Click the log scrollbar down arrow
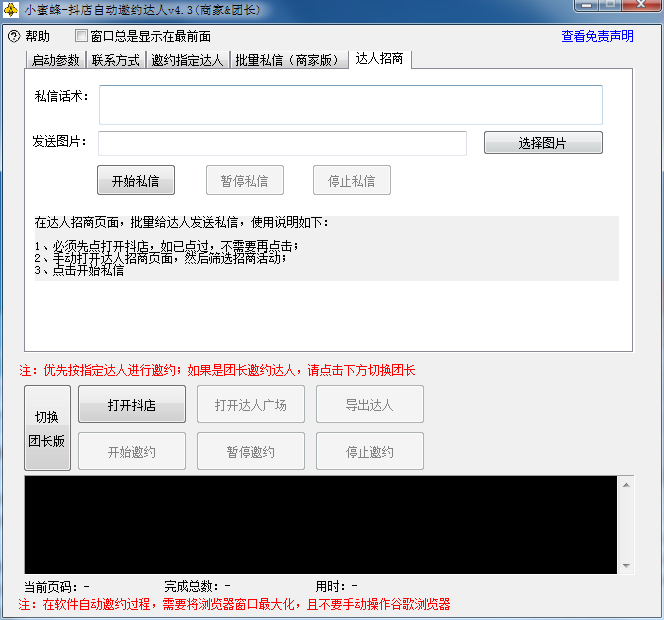 coord(626,565)
